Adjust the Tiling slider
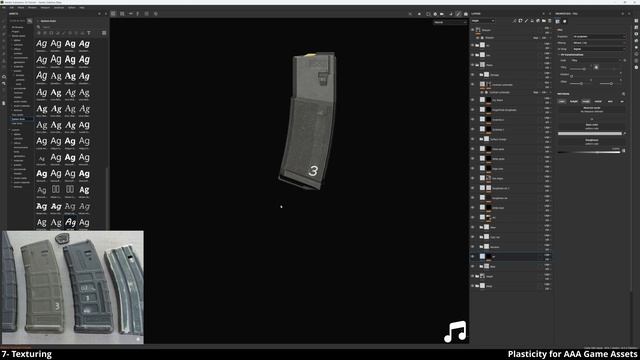640x360 pixels. point(580,69)
